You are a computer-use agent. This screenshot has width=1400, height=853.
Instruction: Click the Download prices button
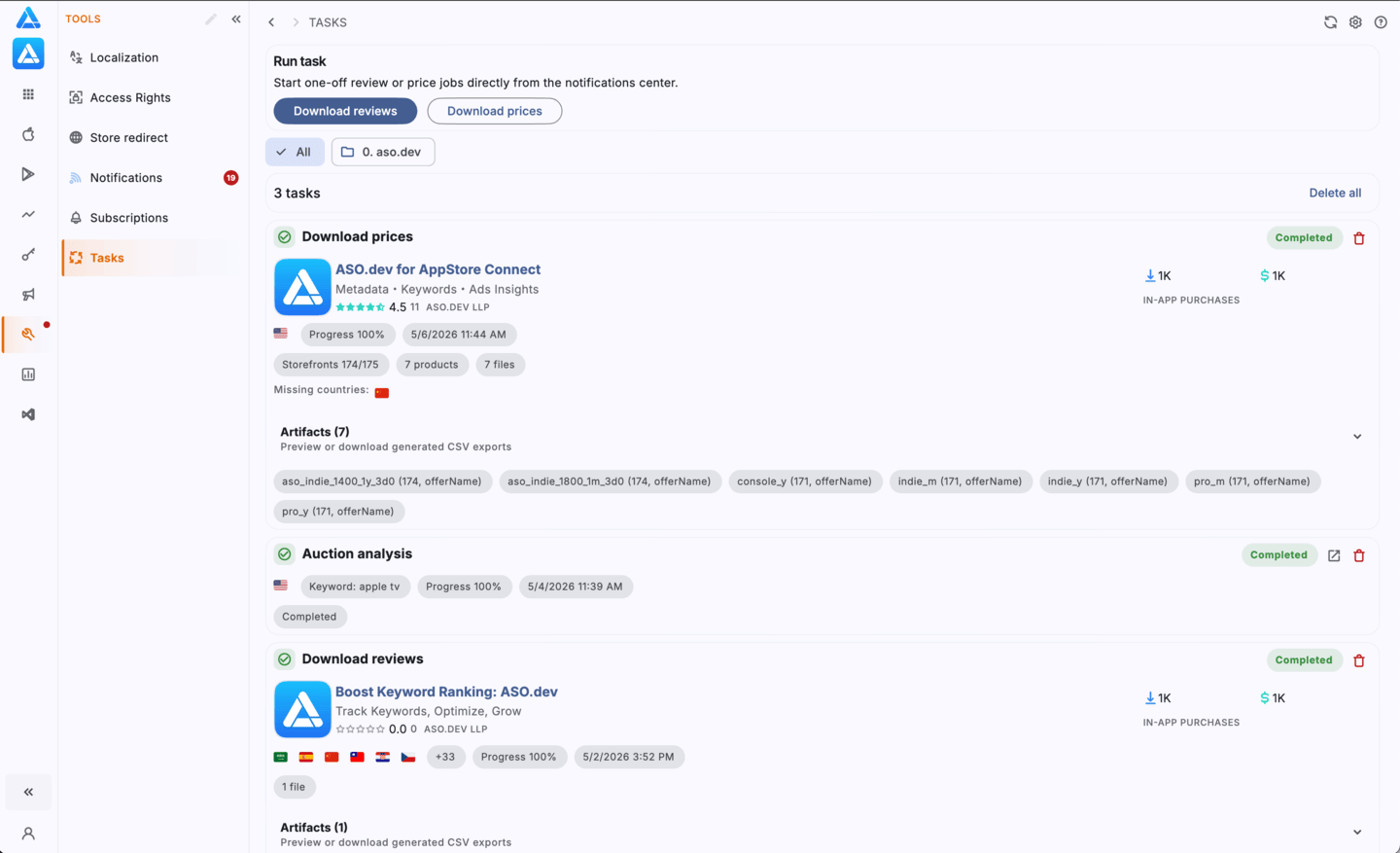tap(495, 111)
